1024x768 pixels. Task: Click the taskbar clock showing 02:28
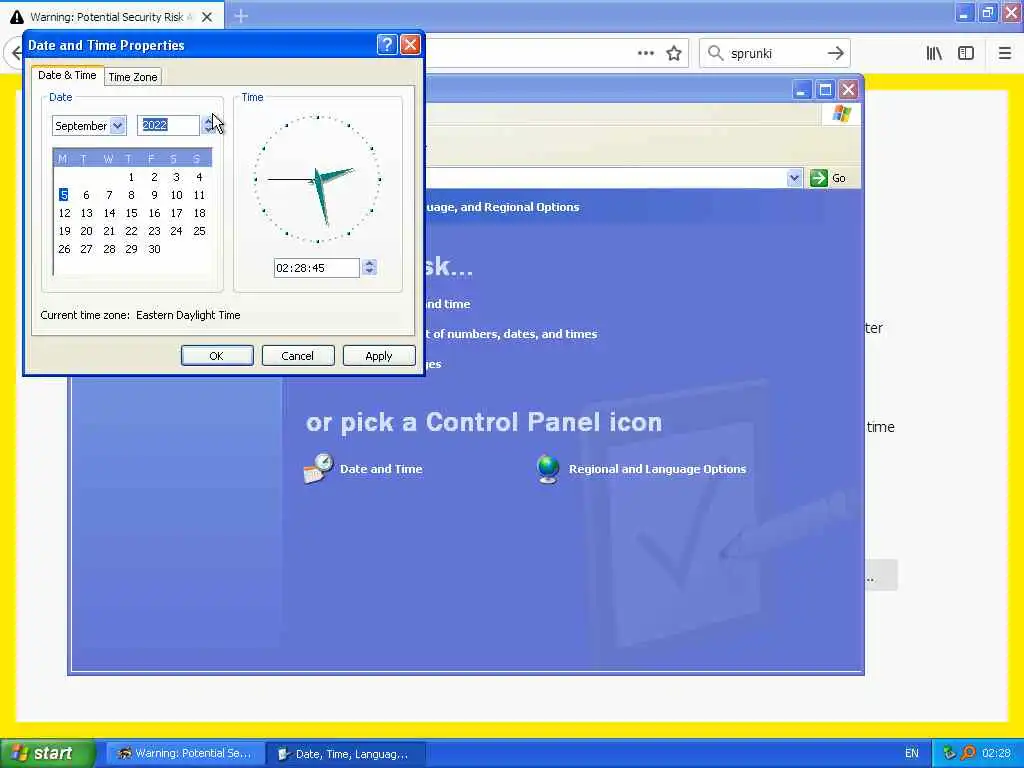[996, 753]
